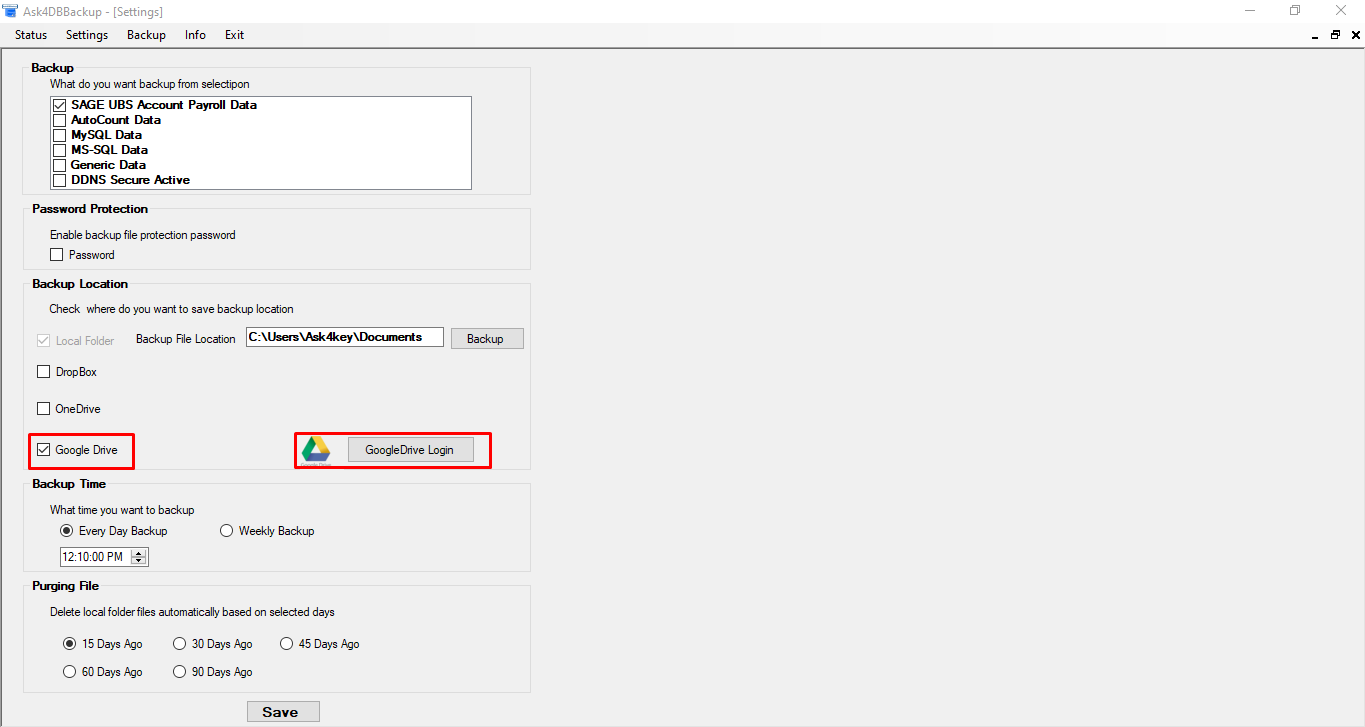This screenshot has width=1365, height=727.
Task: Tick the MS-SQL Data checkbox
Action: 60,150
